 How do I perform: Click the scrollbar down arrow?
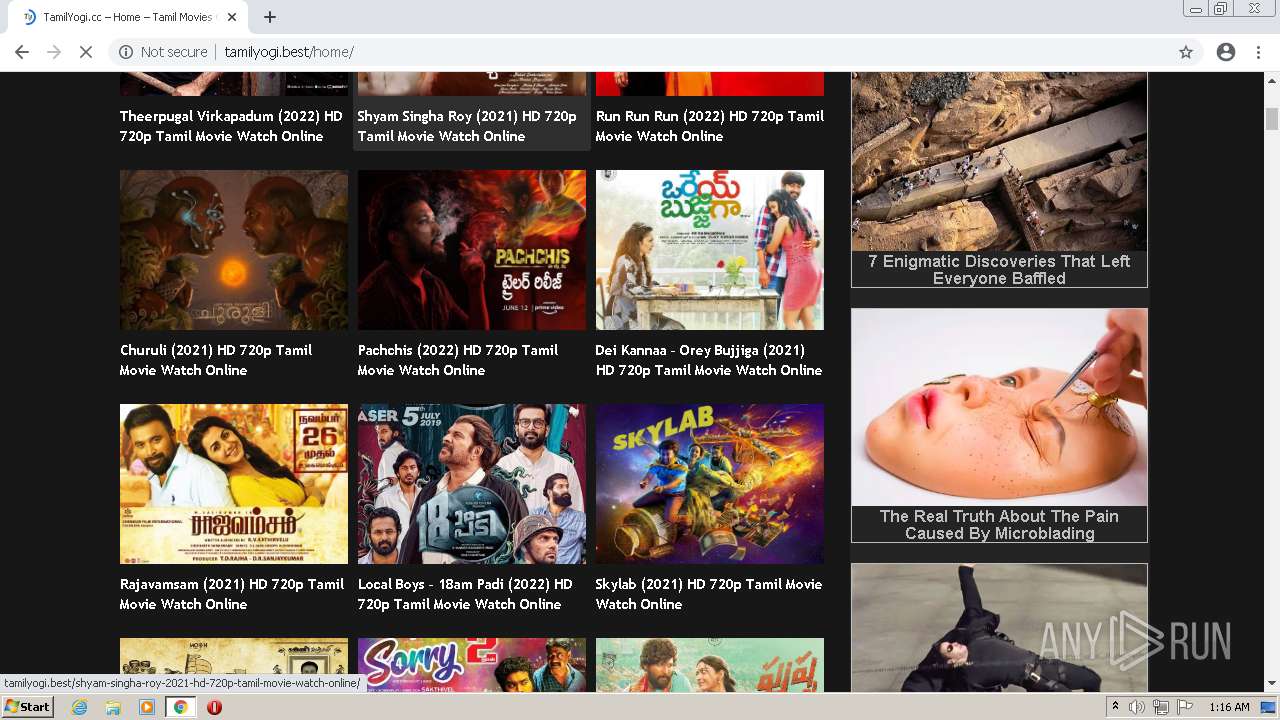click(1272, 684)
